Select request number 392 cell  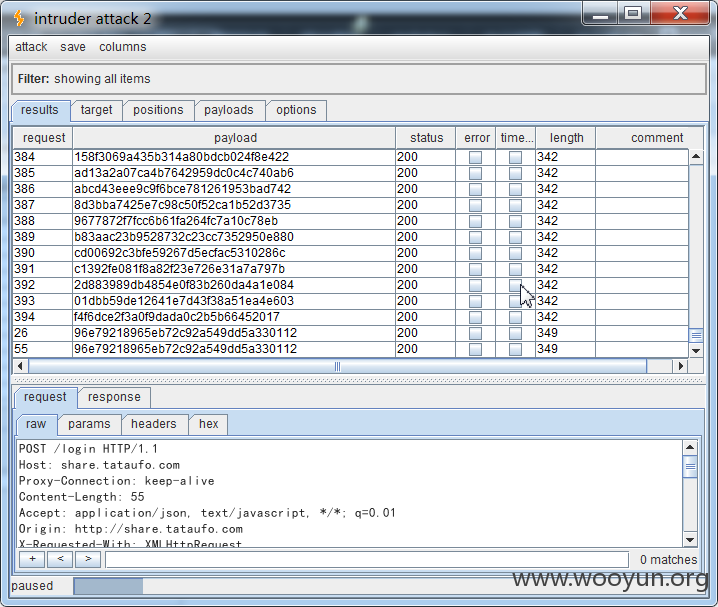point(42,285)
